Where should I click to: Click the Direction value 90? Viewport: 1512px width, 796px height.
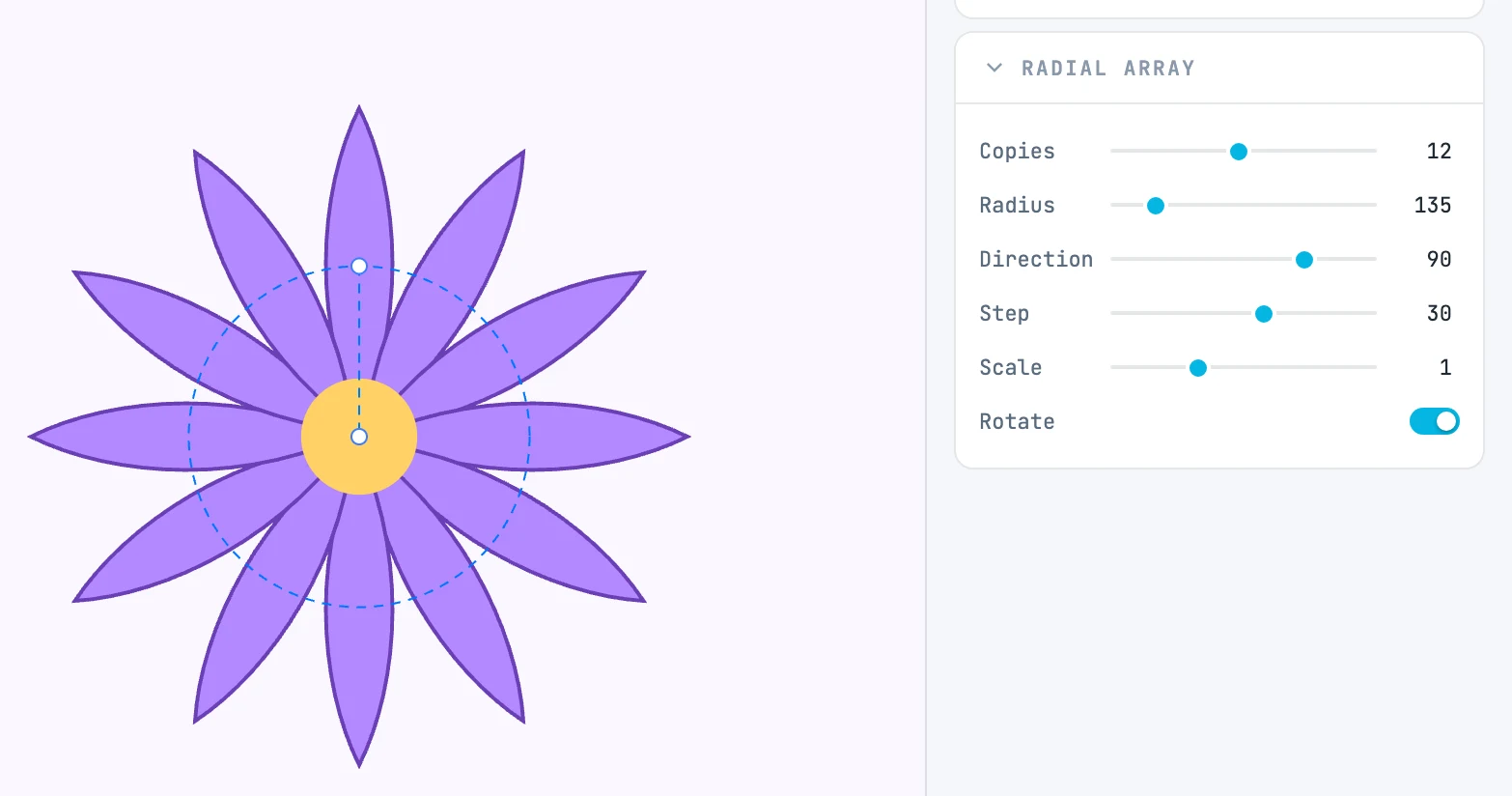tap(1439, 259)
